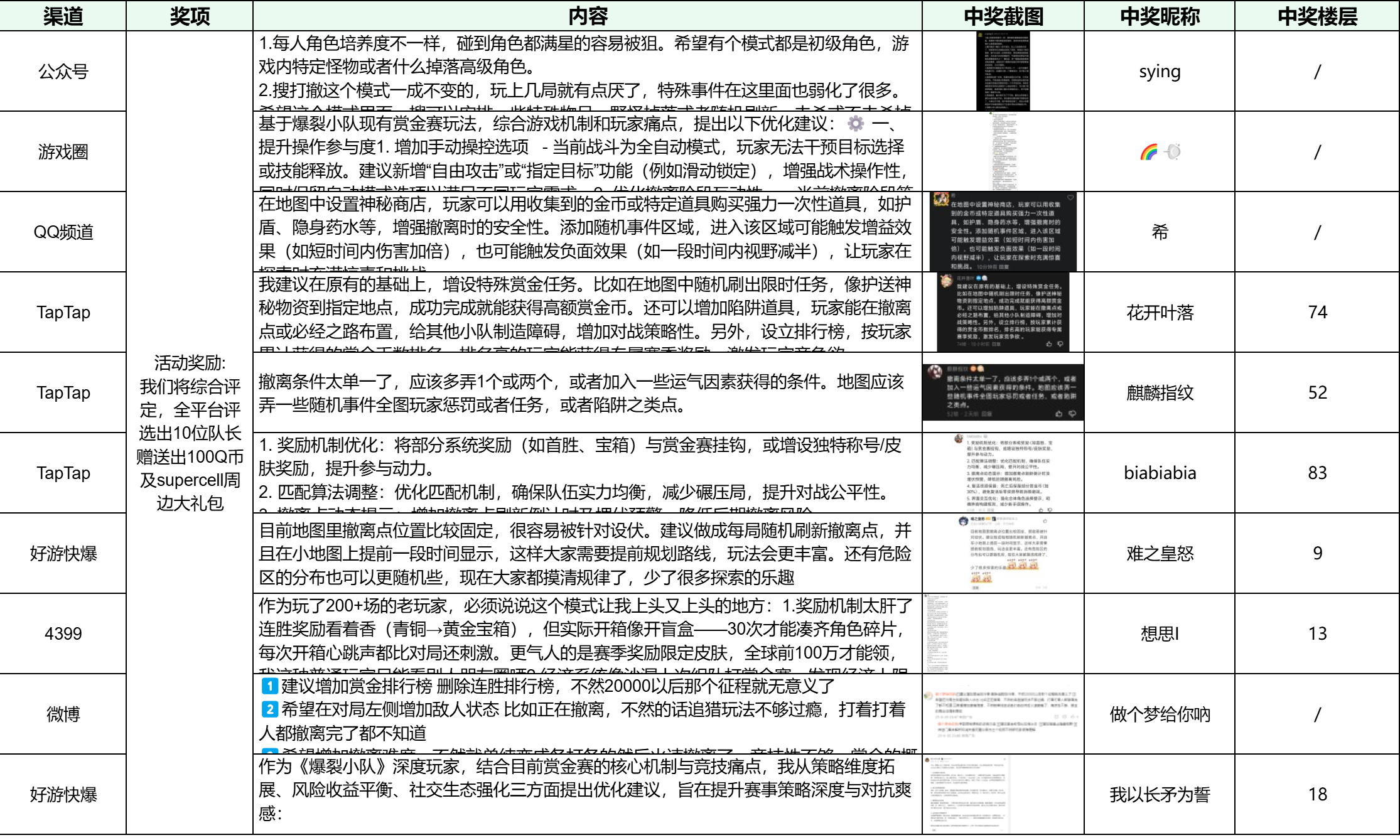Open the 公众号 winning screenshot thumbnail
This screenshot has height=840, width=1400.
click(x=1003, y=71)
